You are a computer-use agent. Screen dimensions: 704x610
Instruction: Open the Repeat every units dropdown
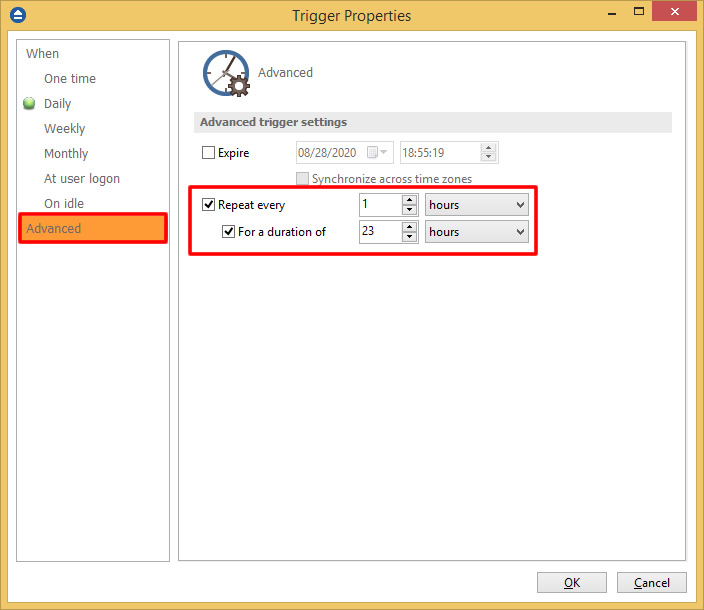point(476,205)
